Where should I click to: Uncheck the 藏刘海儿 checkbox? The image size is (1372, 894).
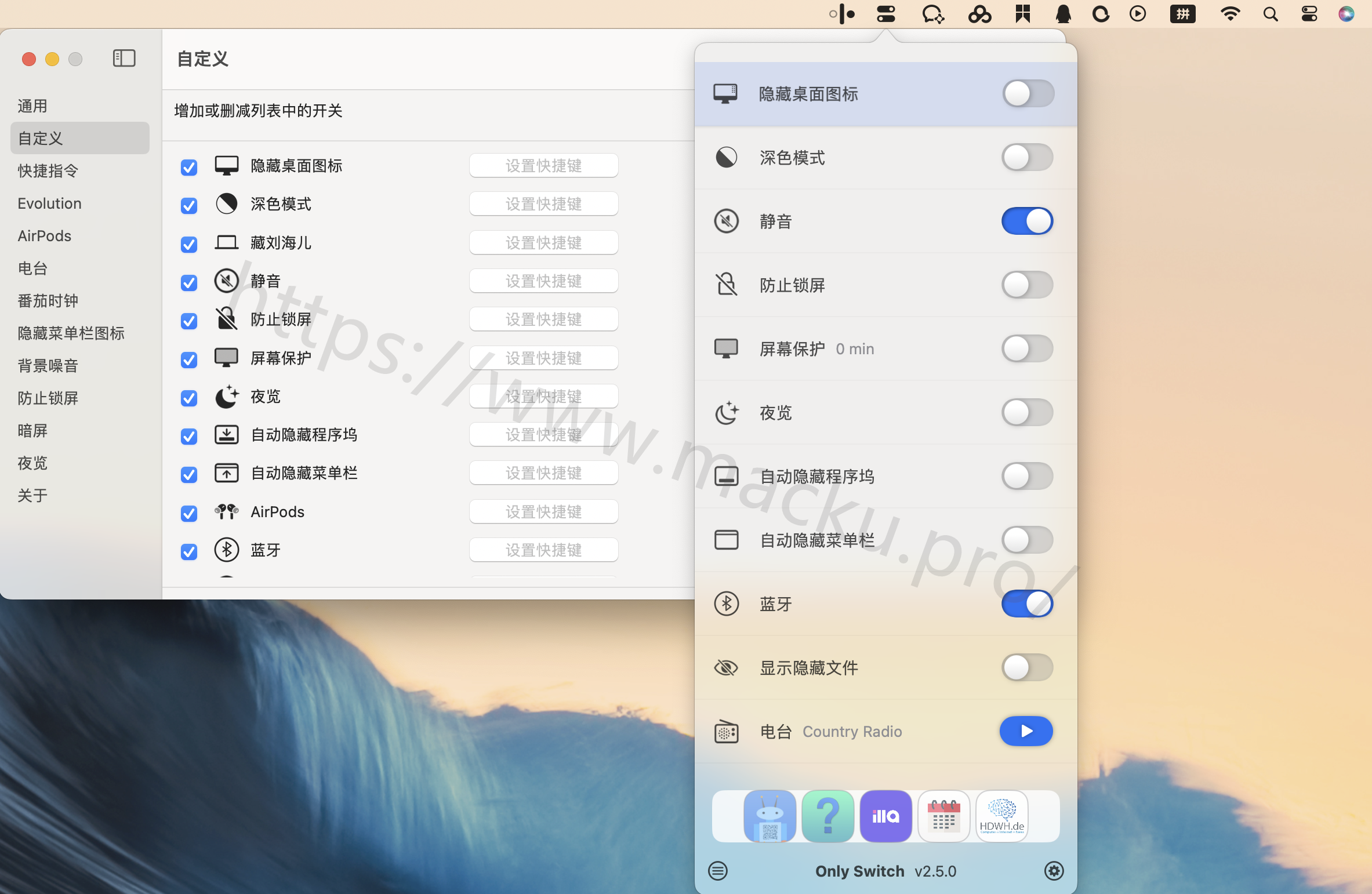point(189,244)
